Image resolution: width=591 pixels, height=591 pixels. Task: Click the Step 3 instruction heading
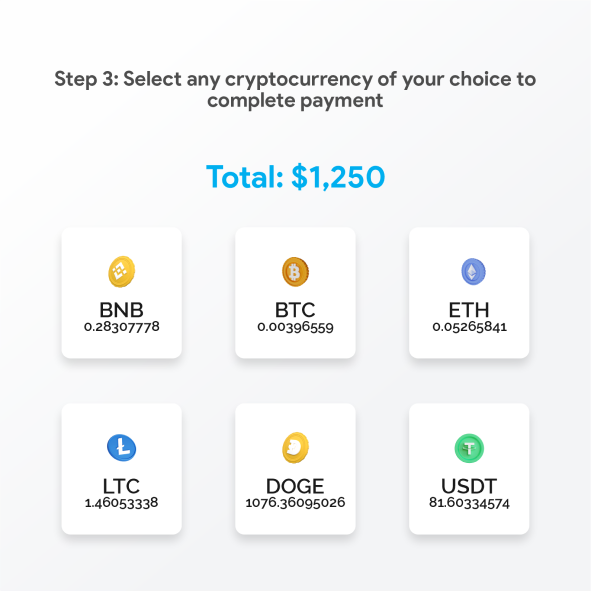(295, 90)
